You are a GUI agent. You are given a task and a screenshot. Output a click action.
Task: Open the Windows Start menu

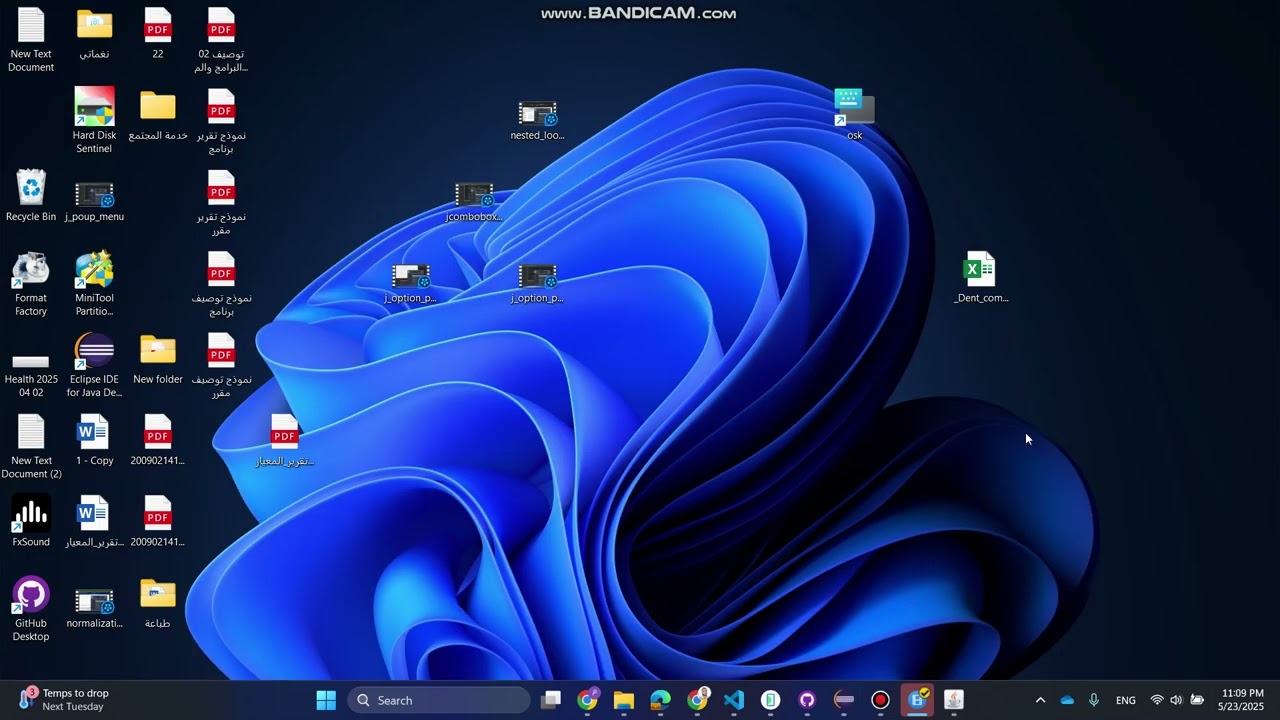click(x=326, y=700)
